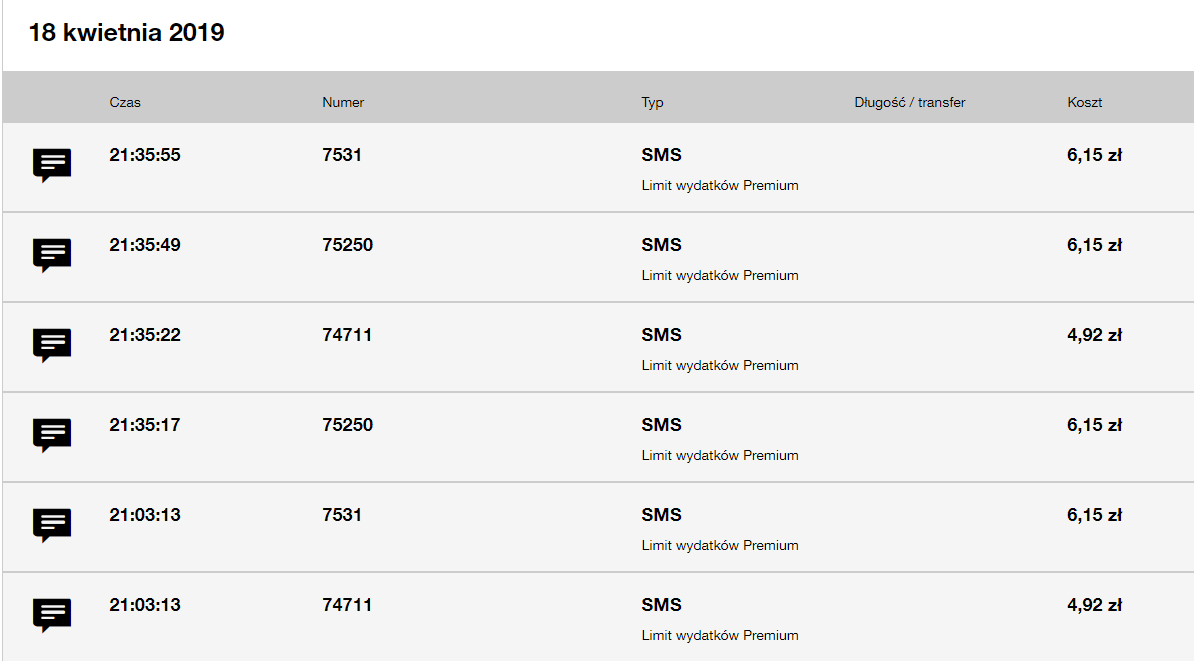Viewport: 1194px width, 661px height.
Task: Select the Czas column header
Action: click(125, 102)
